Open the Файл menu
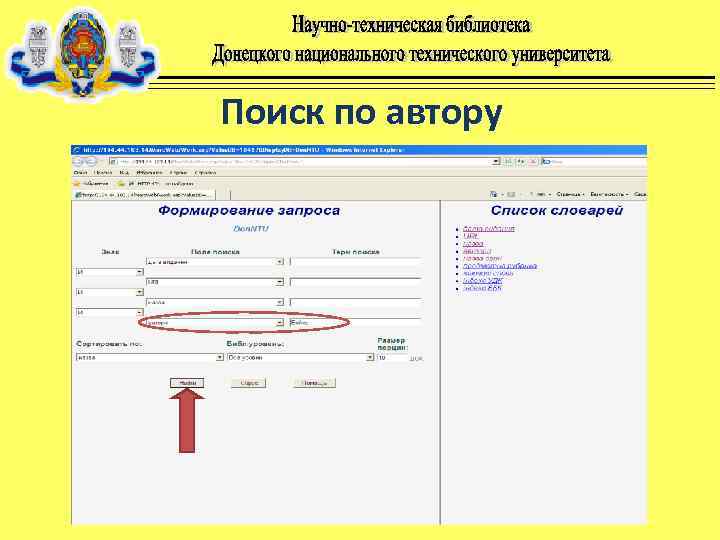The image size is (720, 540). click(80, 173)
